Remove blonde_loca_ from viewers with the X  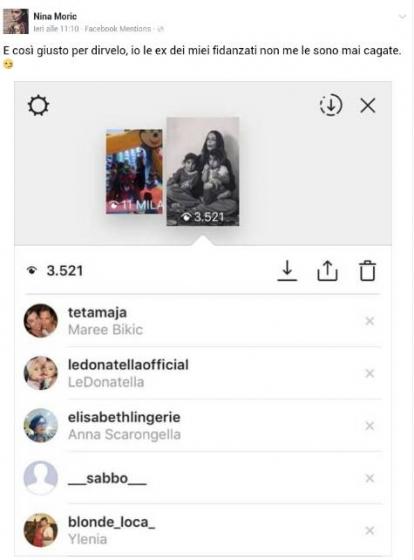tap(370, 531)
